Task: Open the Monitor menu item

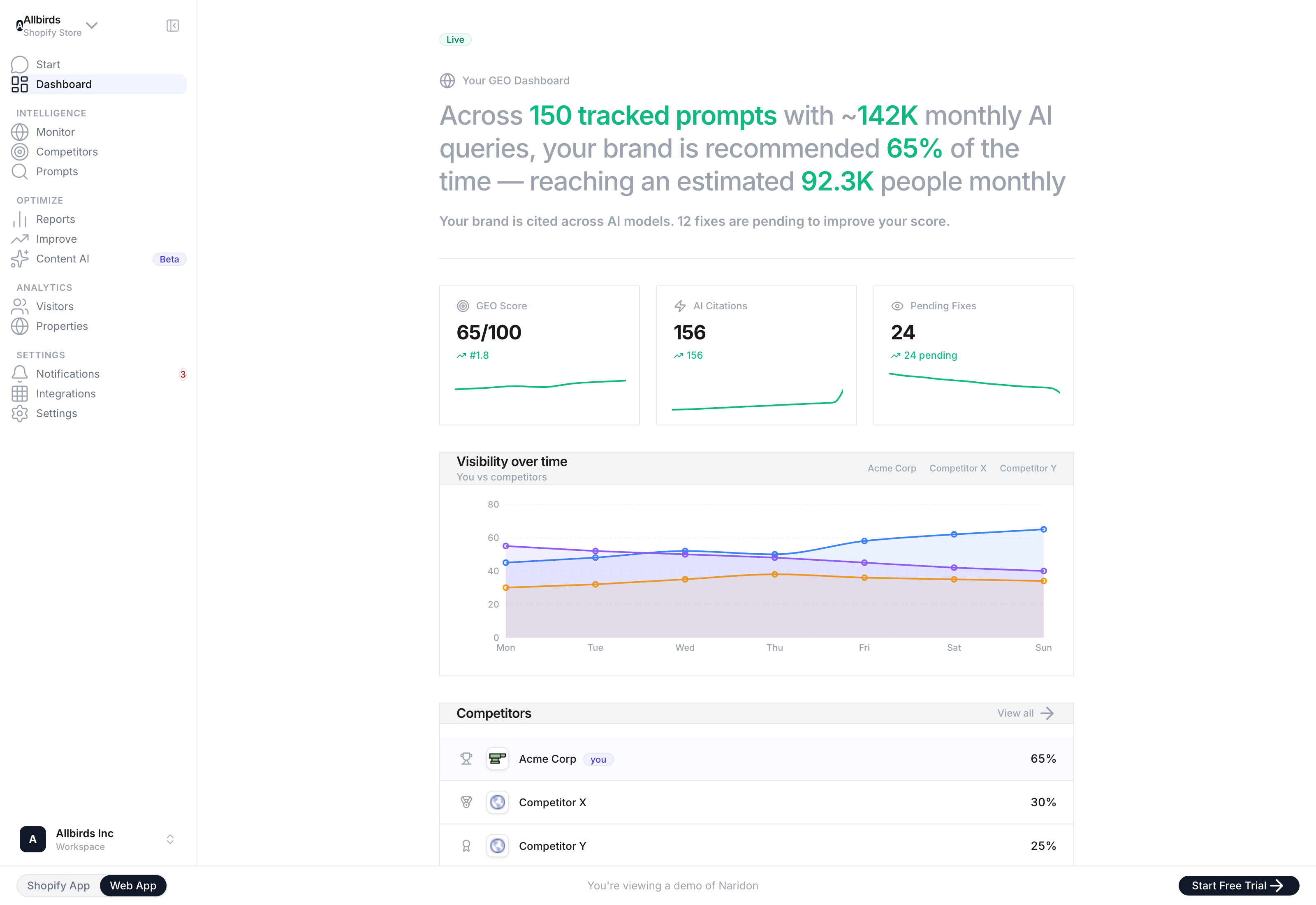Action: pyautogui.click(x=99, y=132)
